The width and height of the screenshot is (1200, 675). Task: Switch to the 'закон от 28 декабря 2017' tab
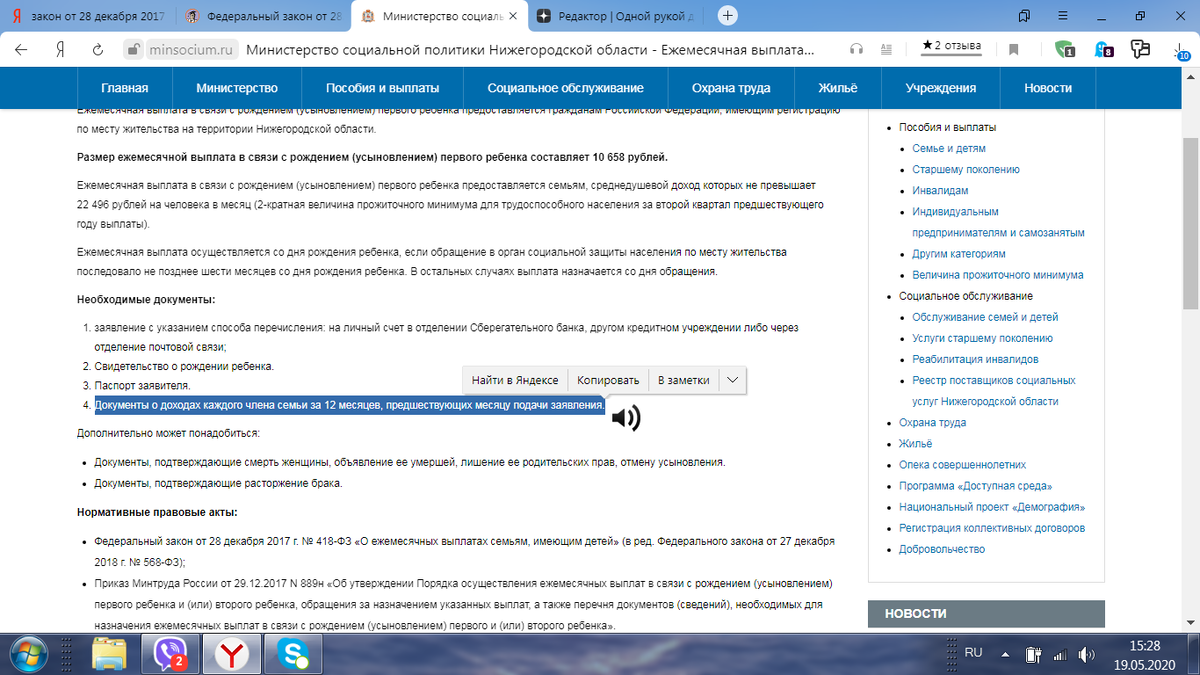(88, 16)
